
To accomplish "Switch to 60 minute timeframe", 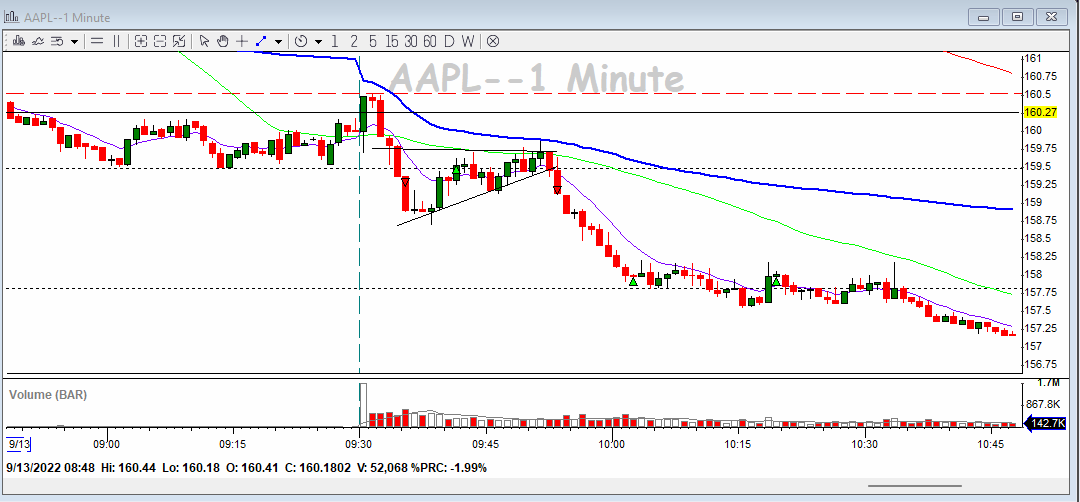I will tap(430, 41).
